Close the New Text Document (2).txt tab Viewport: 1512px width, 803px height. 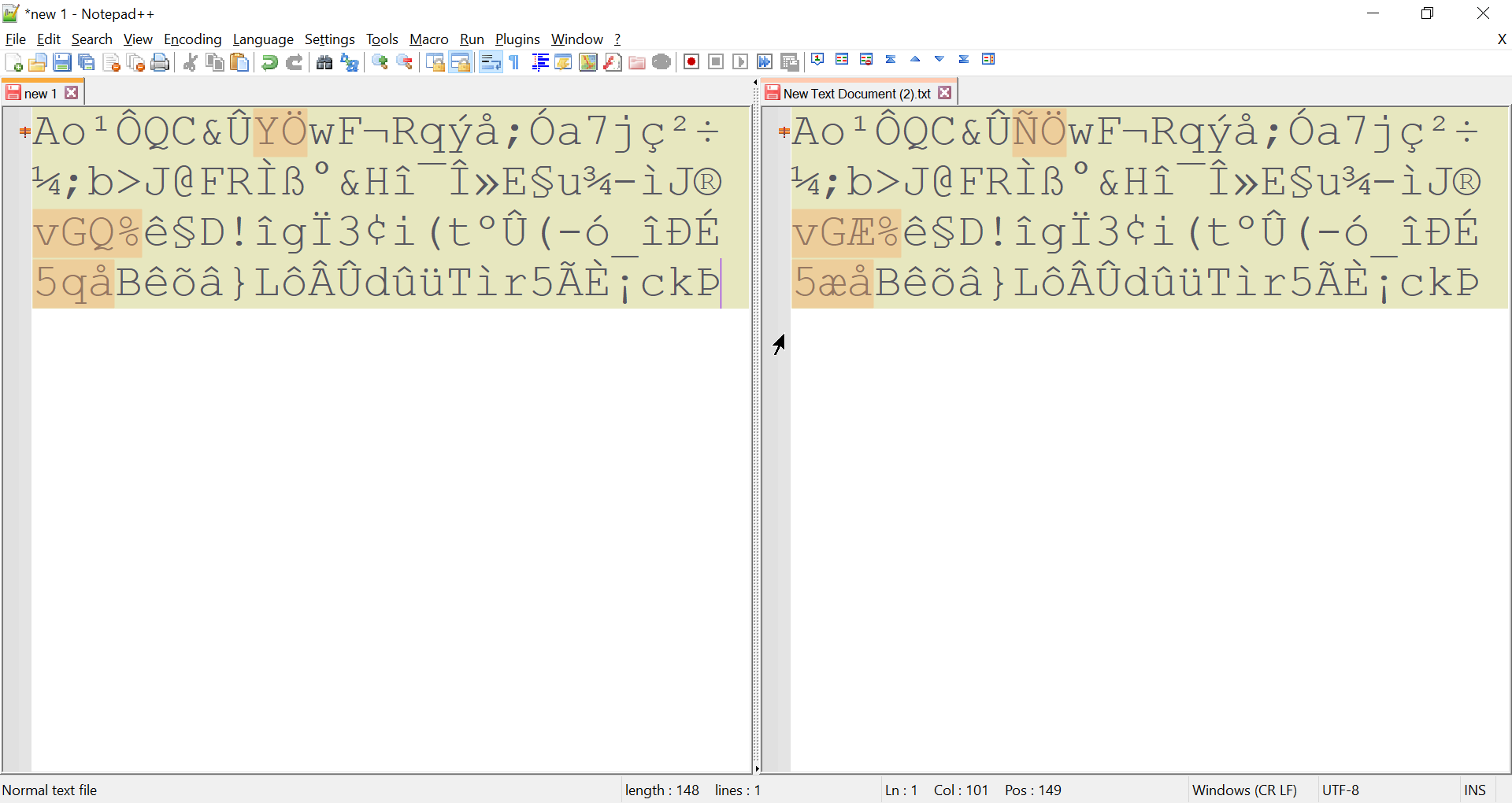[944, 92]
